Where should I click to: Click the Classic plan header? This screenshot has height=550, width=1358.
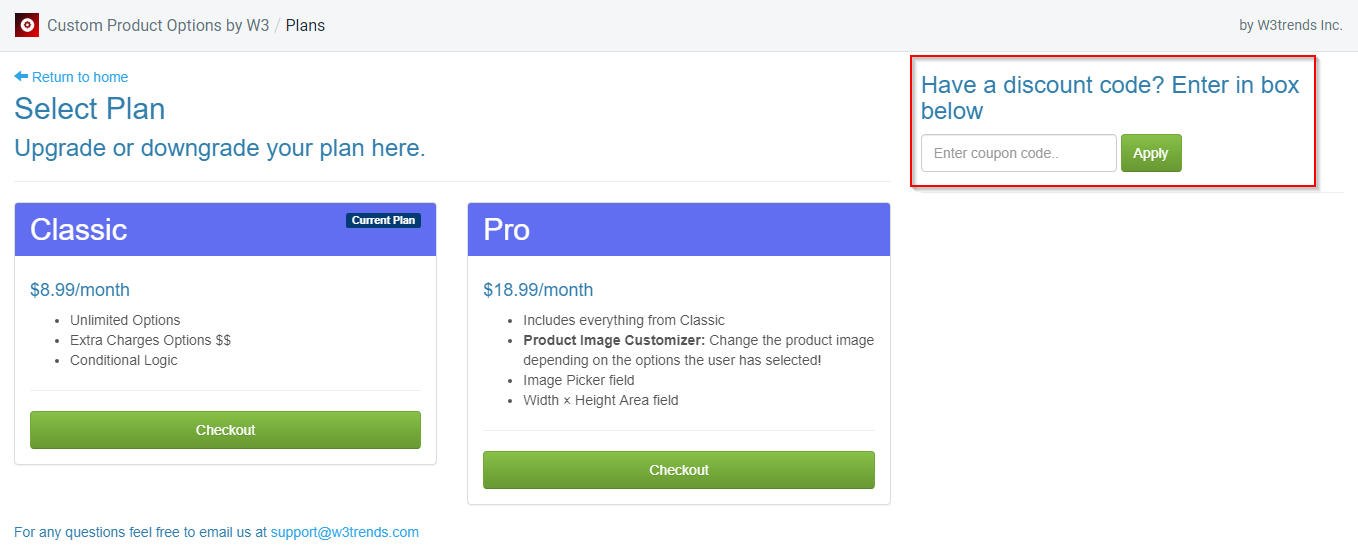click(225, 230)
